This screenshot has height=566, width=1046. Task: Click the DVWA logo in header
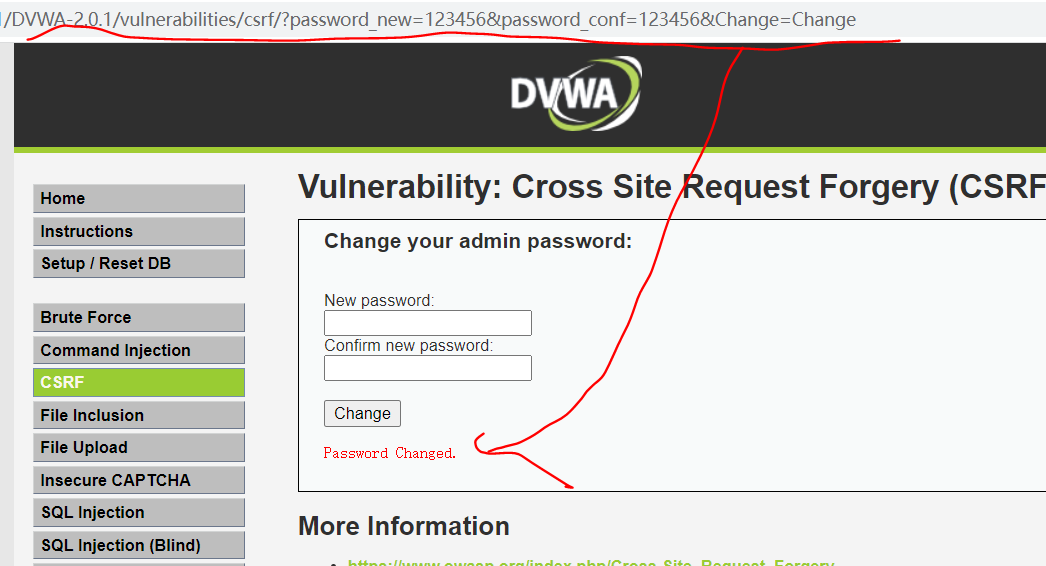(576, 93)
